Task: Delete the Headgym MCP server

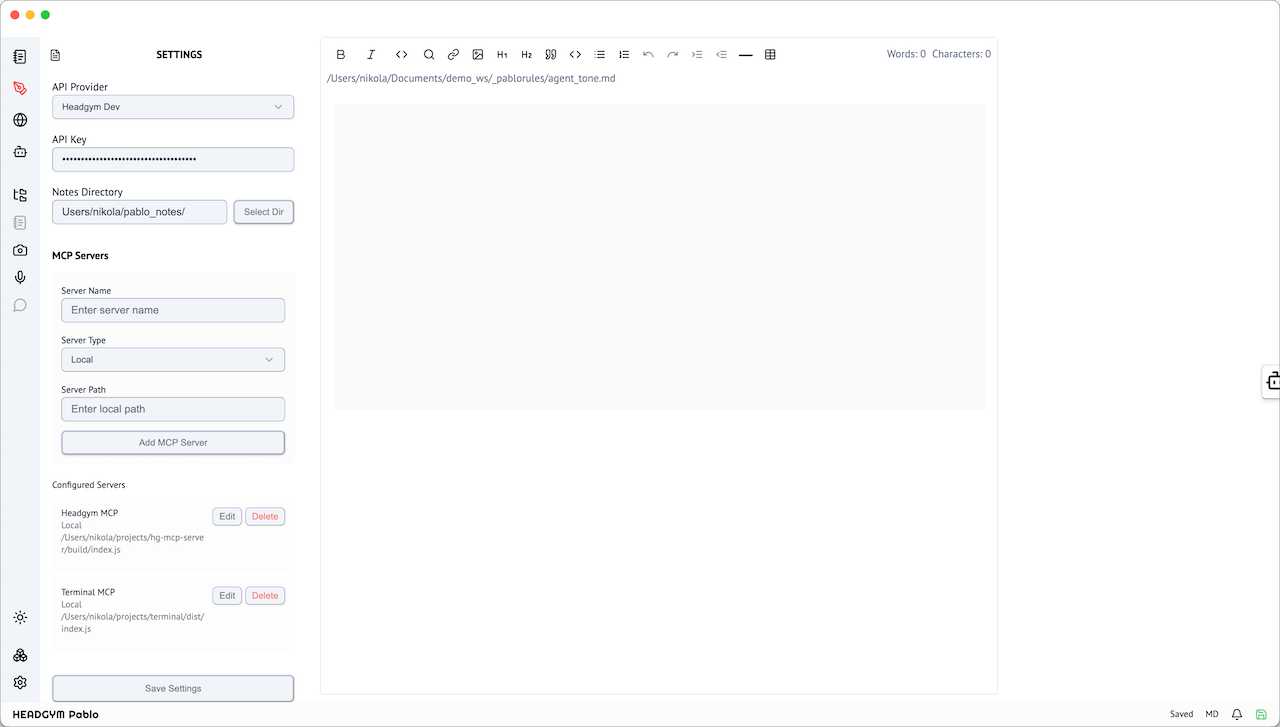Action: 265,517
